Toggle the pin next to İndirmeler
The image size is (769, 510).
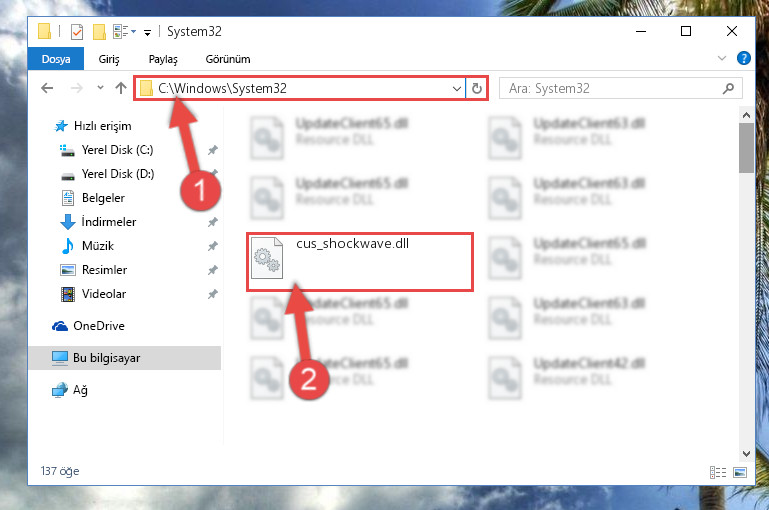(x=212, y=222)
